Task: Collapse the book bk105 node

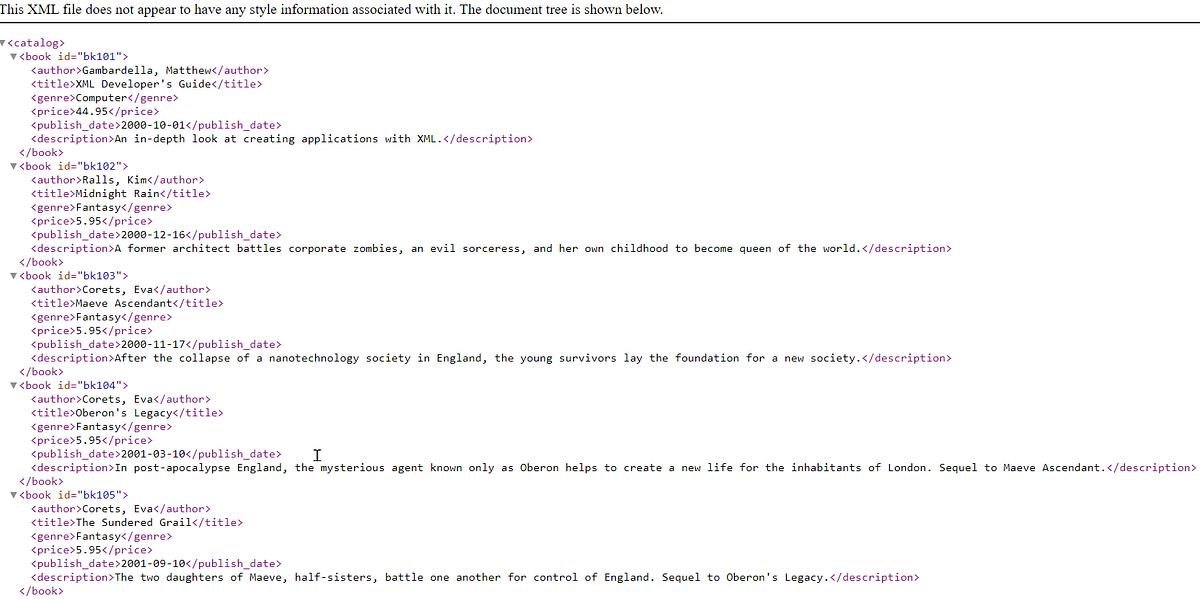Action: 16,494
